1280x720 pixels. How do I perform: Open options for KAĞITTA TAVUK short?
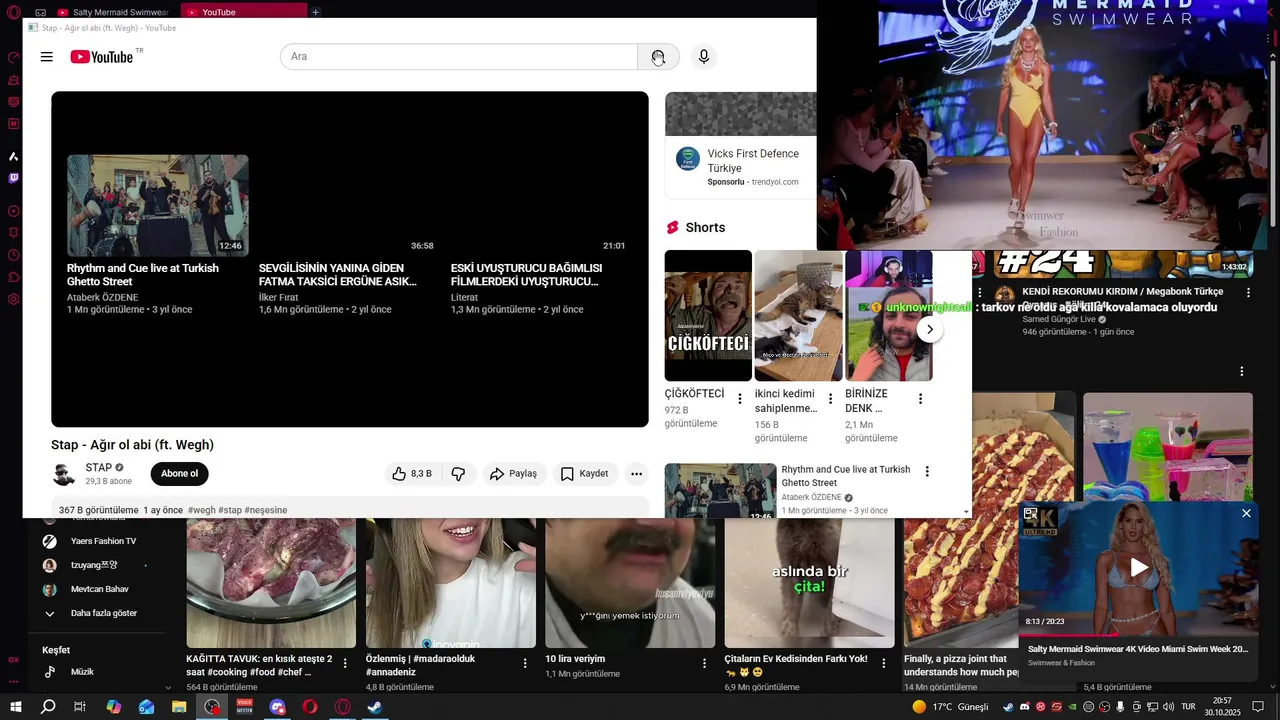pos(345,663)
